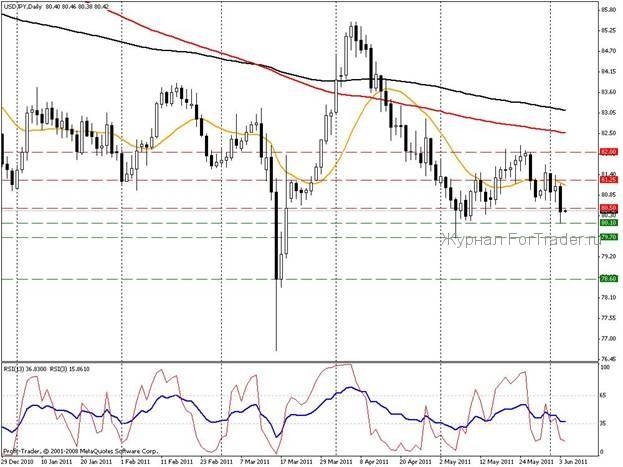Screen dimensions: 623x467
Task: Select the red 82.00 resistance level tag
Action: (x=609, y=152)
